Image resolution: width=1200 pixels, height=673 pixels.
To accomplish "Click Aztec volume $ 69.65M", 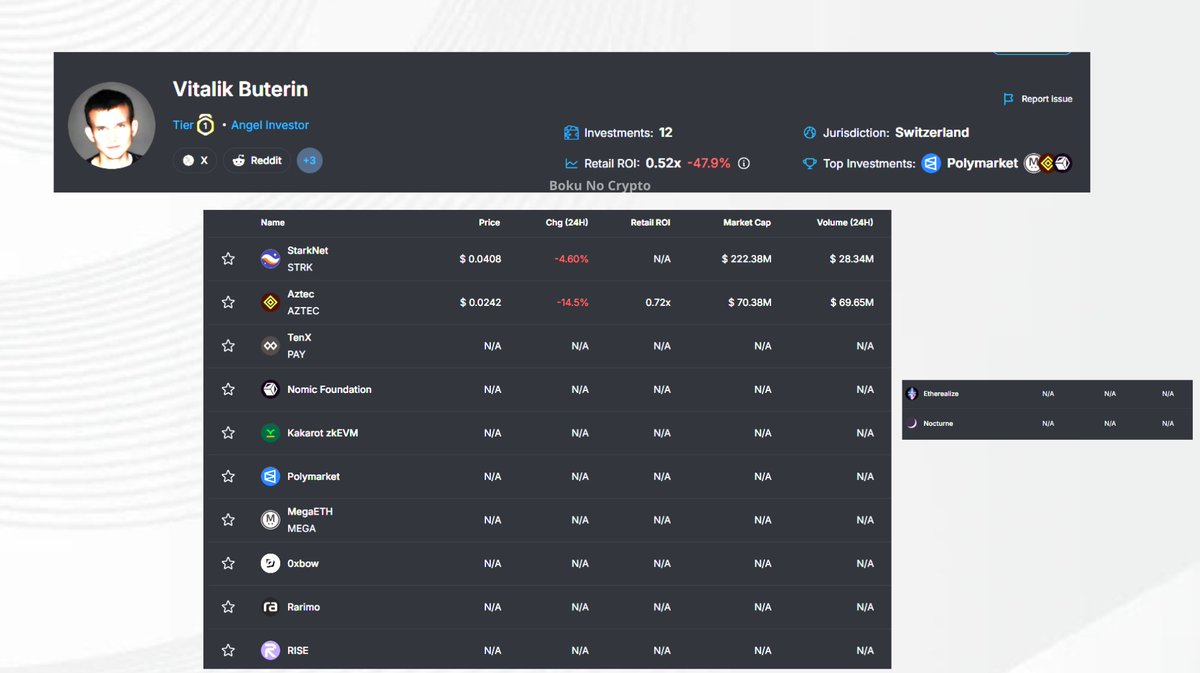I will tap(851, 302).
